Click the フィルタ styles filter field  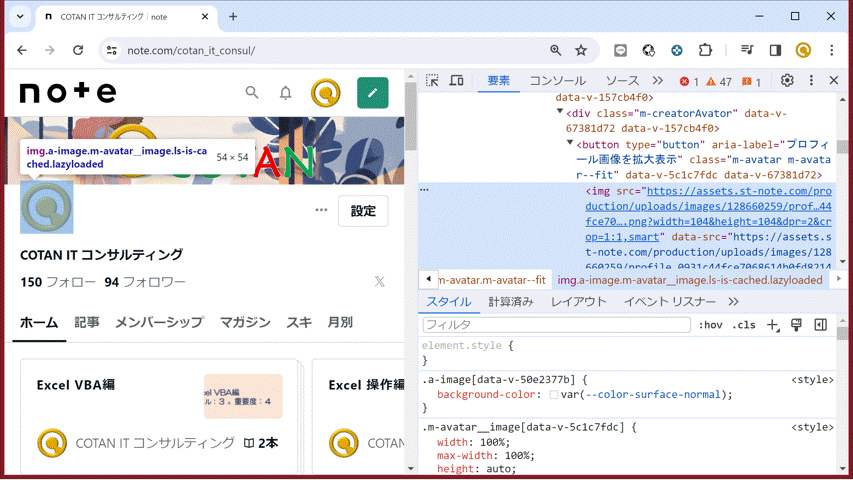[x=557, y=324]
